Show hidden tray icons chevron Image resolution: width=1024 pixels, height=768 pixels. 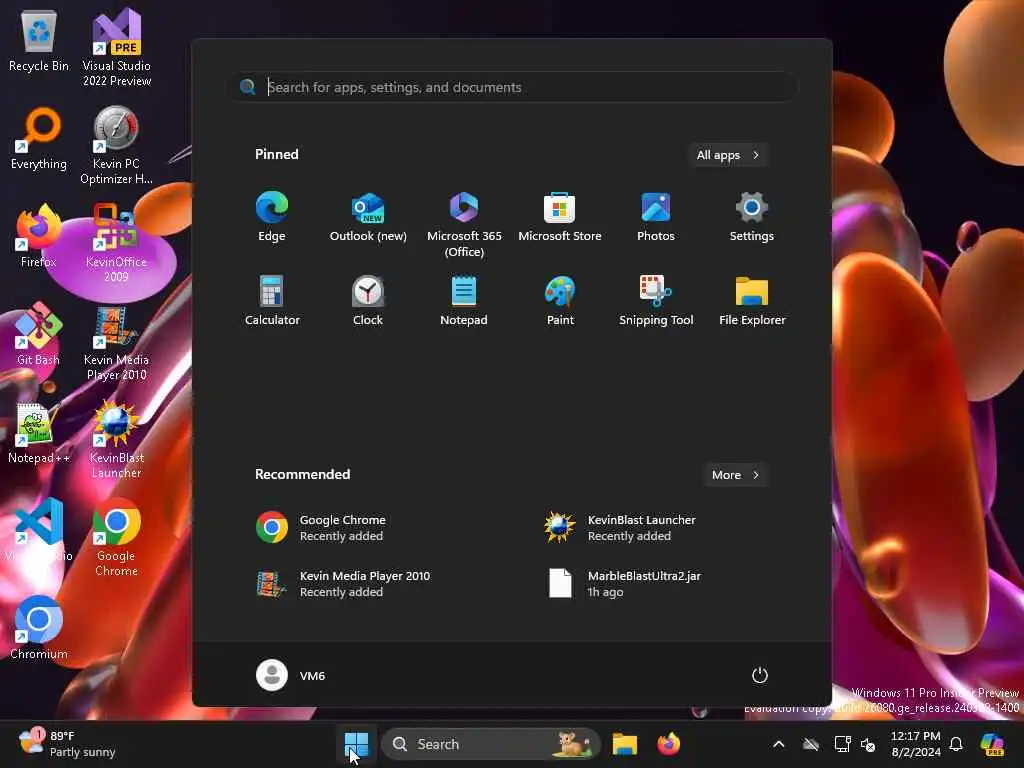pos(778,744)
